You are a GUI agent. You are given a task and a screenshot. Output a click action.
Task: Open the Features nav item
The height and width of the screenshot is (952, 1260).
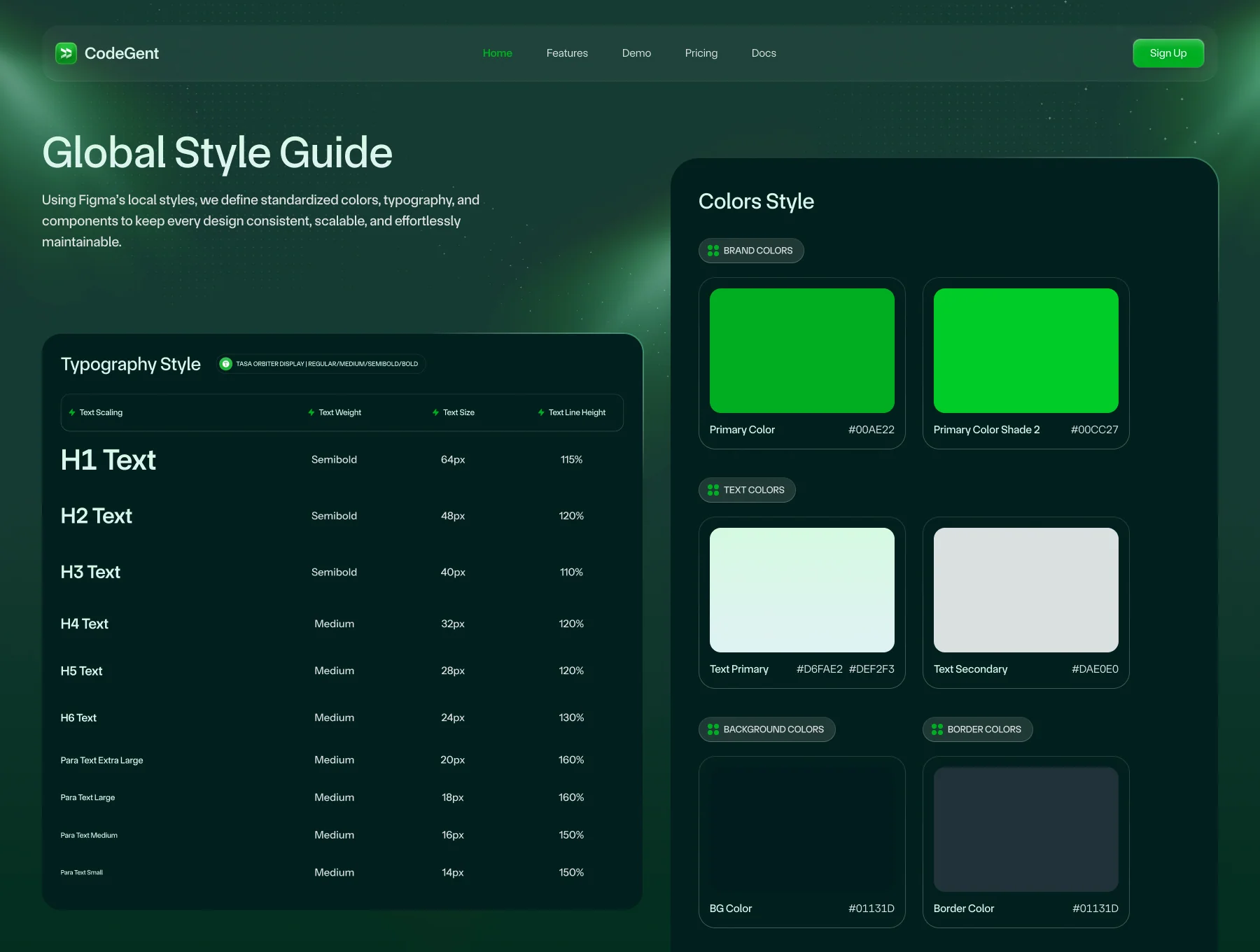click(x=567, y=53)
